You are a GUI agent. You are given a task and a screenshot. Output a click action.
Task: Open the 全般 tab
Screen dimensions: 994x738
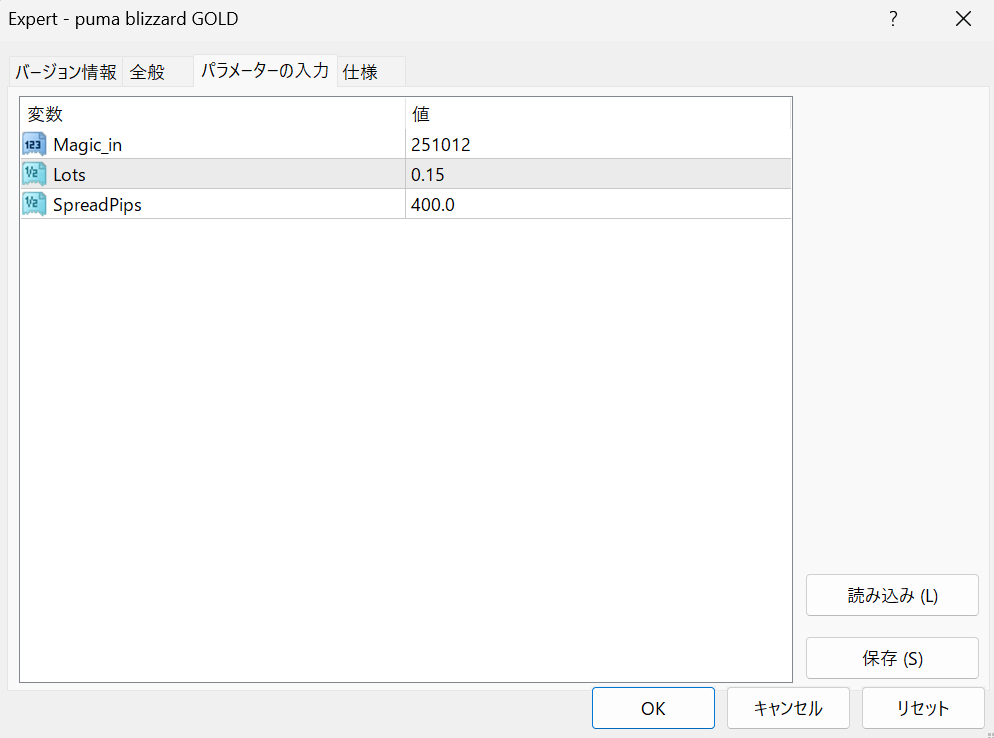point(147,72)
